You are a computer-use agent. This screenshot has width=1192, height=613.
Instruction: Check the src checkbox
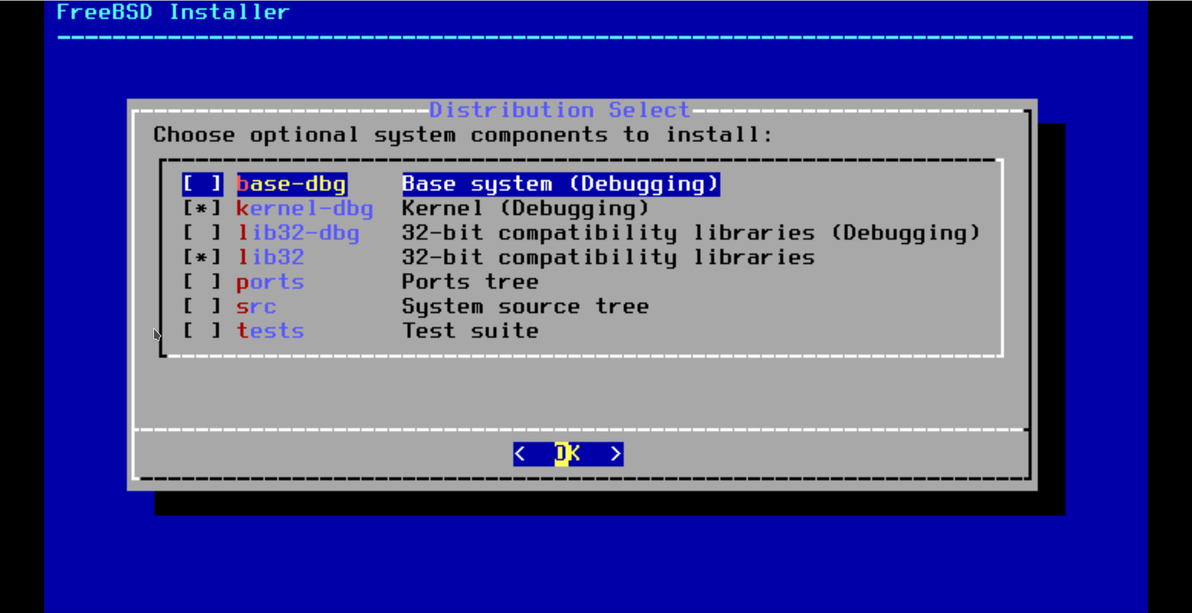click(x=202, y=306)
